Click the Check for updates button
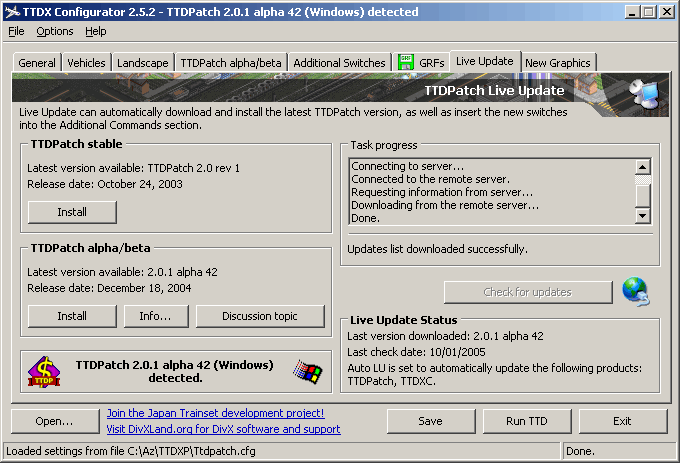The height and width of the screenshot is (463, 680). point(528,292)
